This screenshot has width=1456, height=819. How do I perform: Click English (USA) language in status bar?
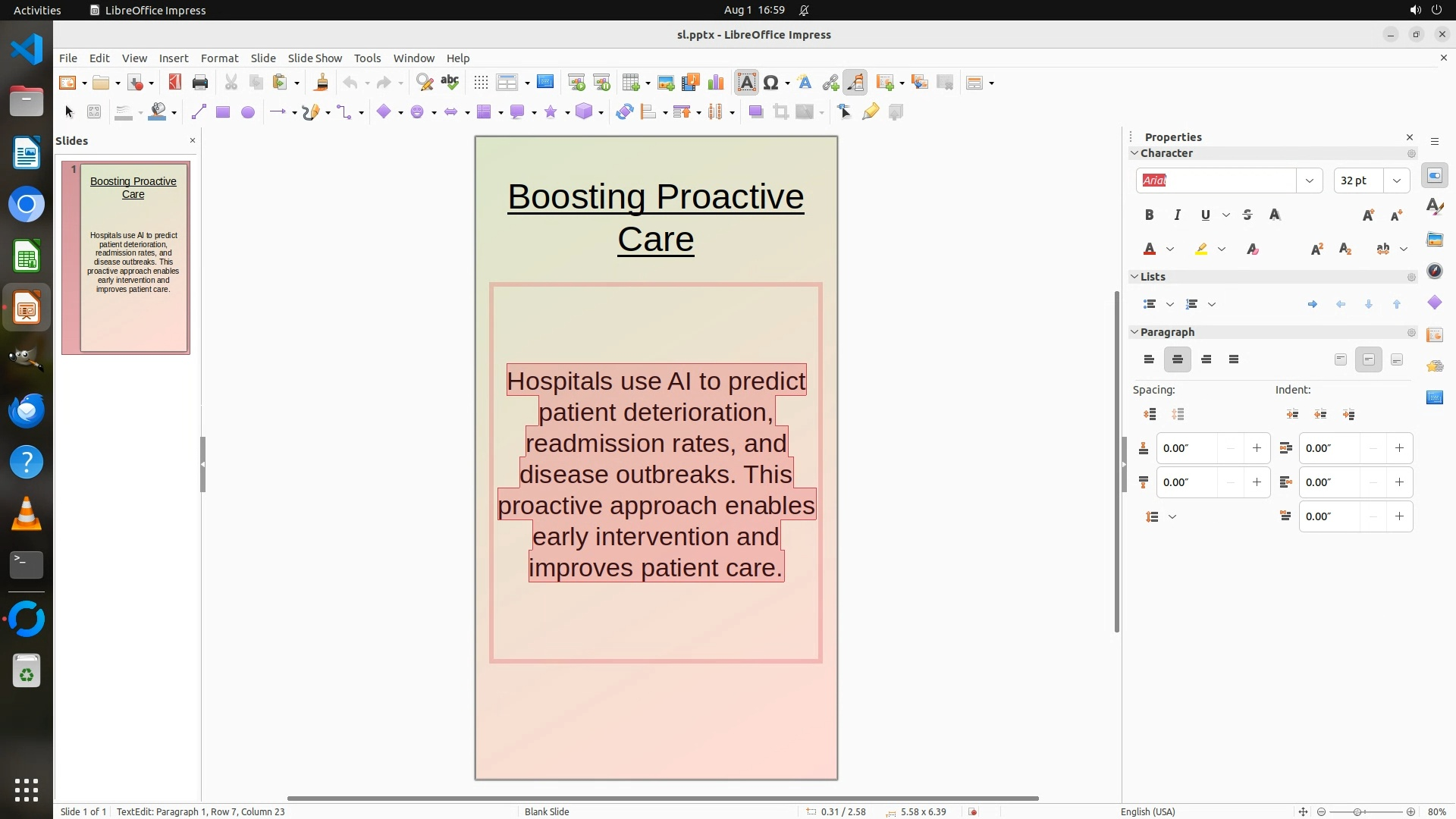click(x=1147, y=811)
